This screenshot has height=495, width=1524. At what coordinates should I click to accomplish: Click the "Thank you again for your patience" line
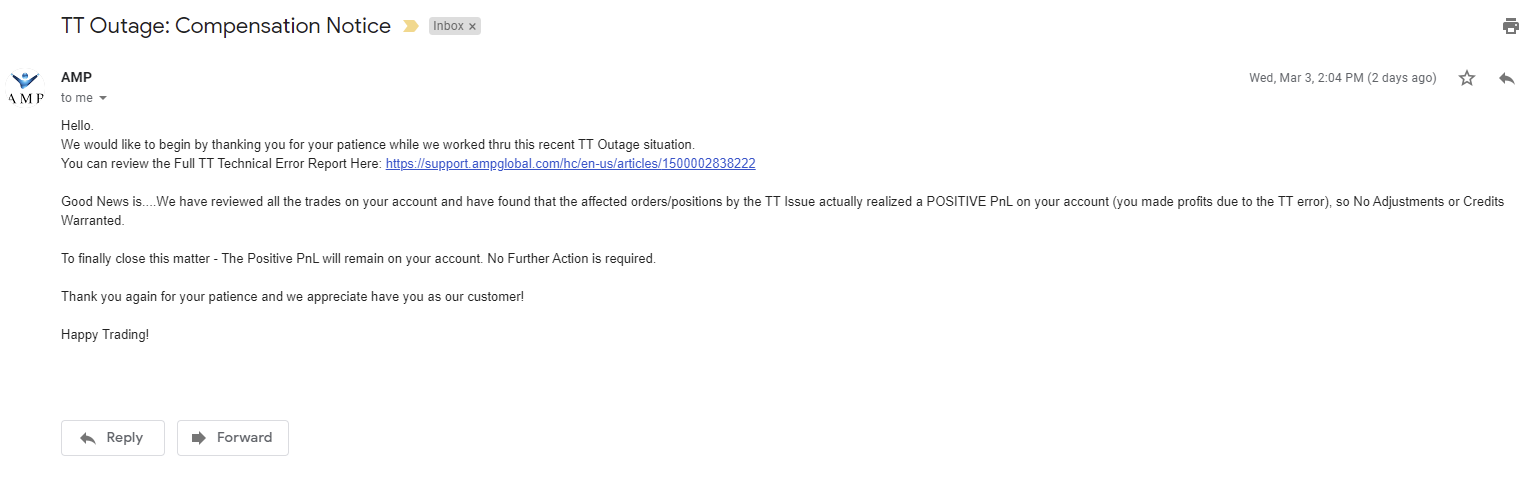(x=292, y=297)
